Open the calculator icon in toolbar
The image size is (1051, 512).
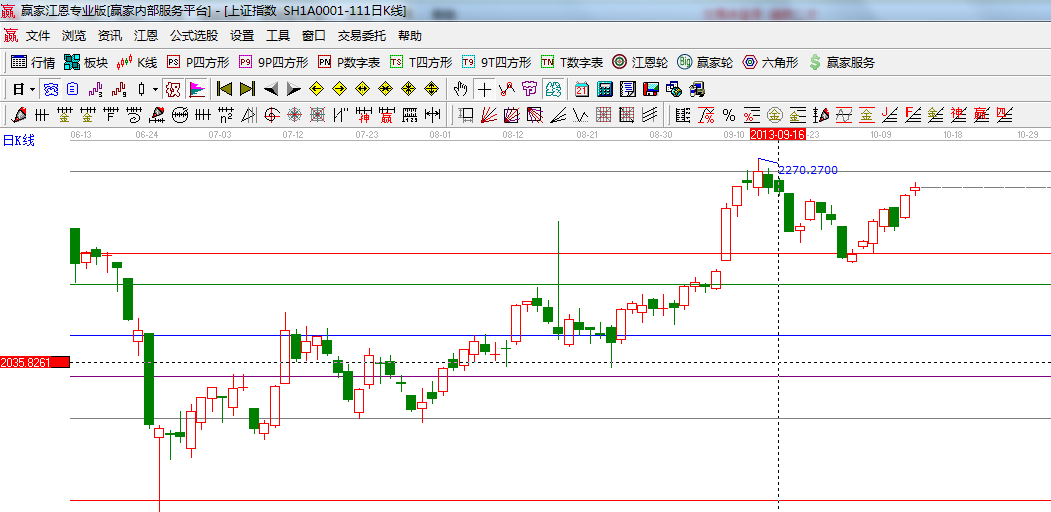click(603, 89)
